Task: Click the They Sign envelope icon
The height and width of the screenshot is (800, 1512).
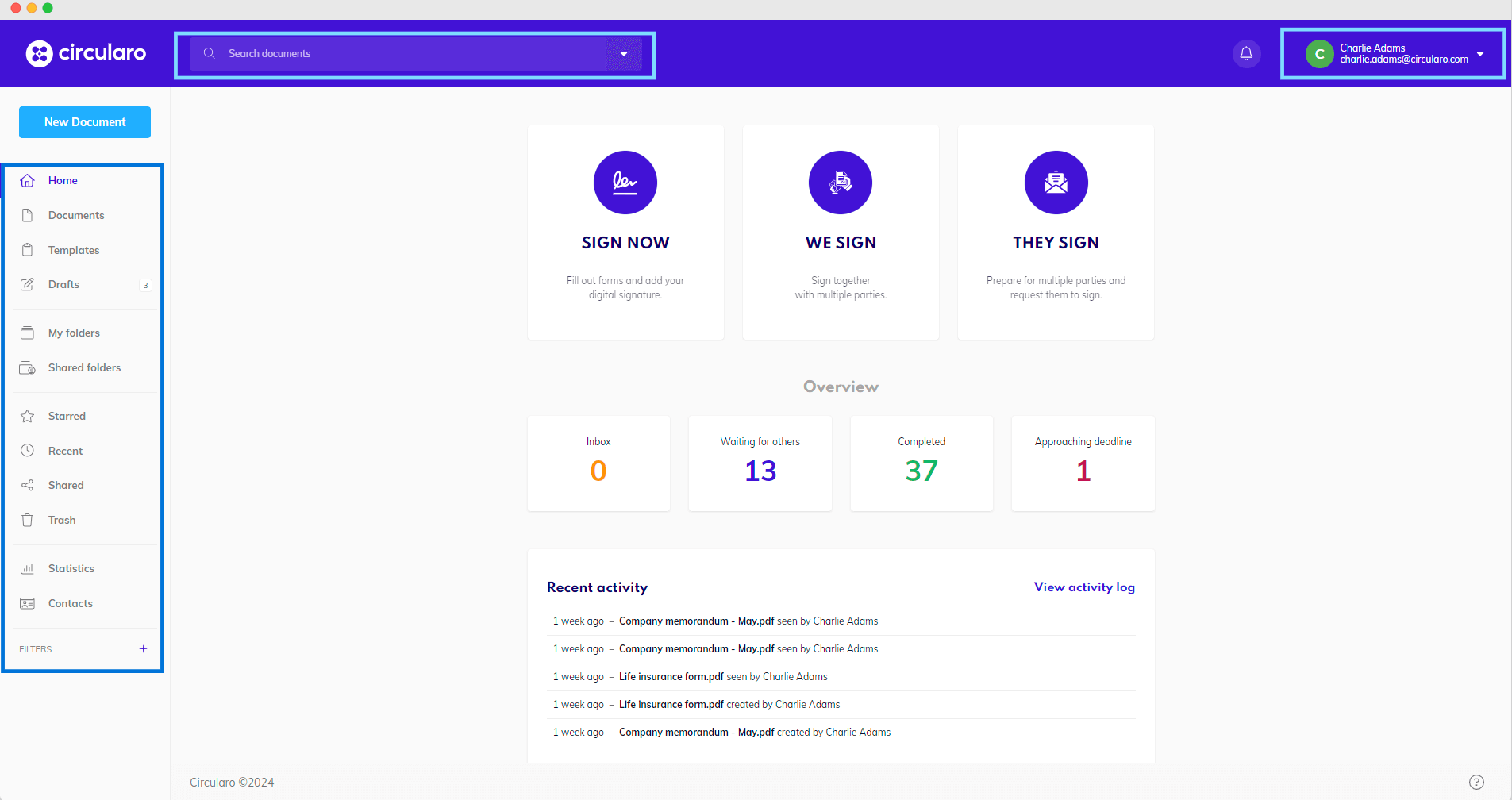Action: pos(1056,183)
